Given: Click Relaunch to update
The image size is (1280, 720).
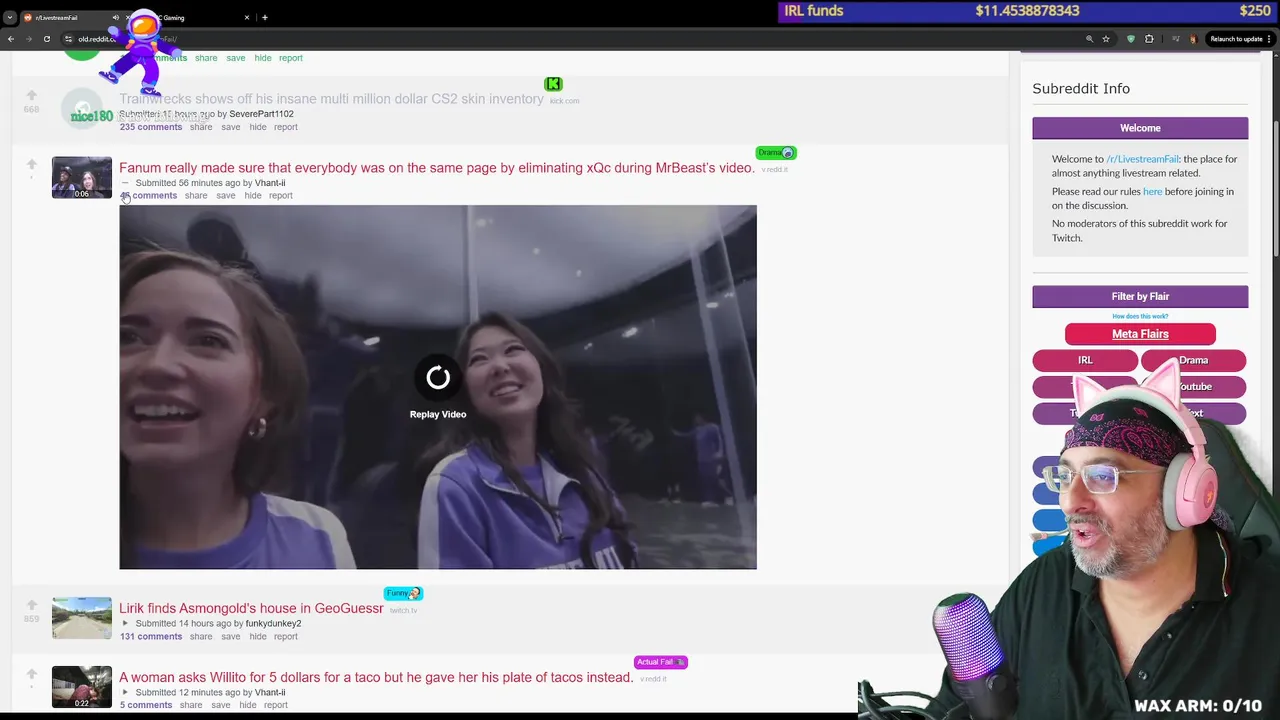Looking at the screenshot, I should point(1236,39).
